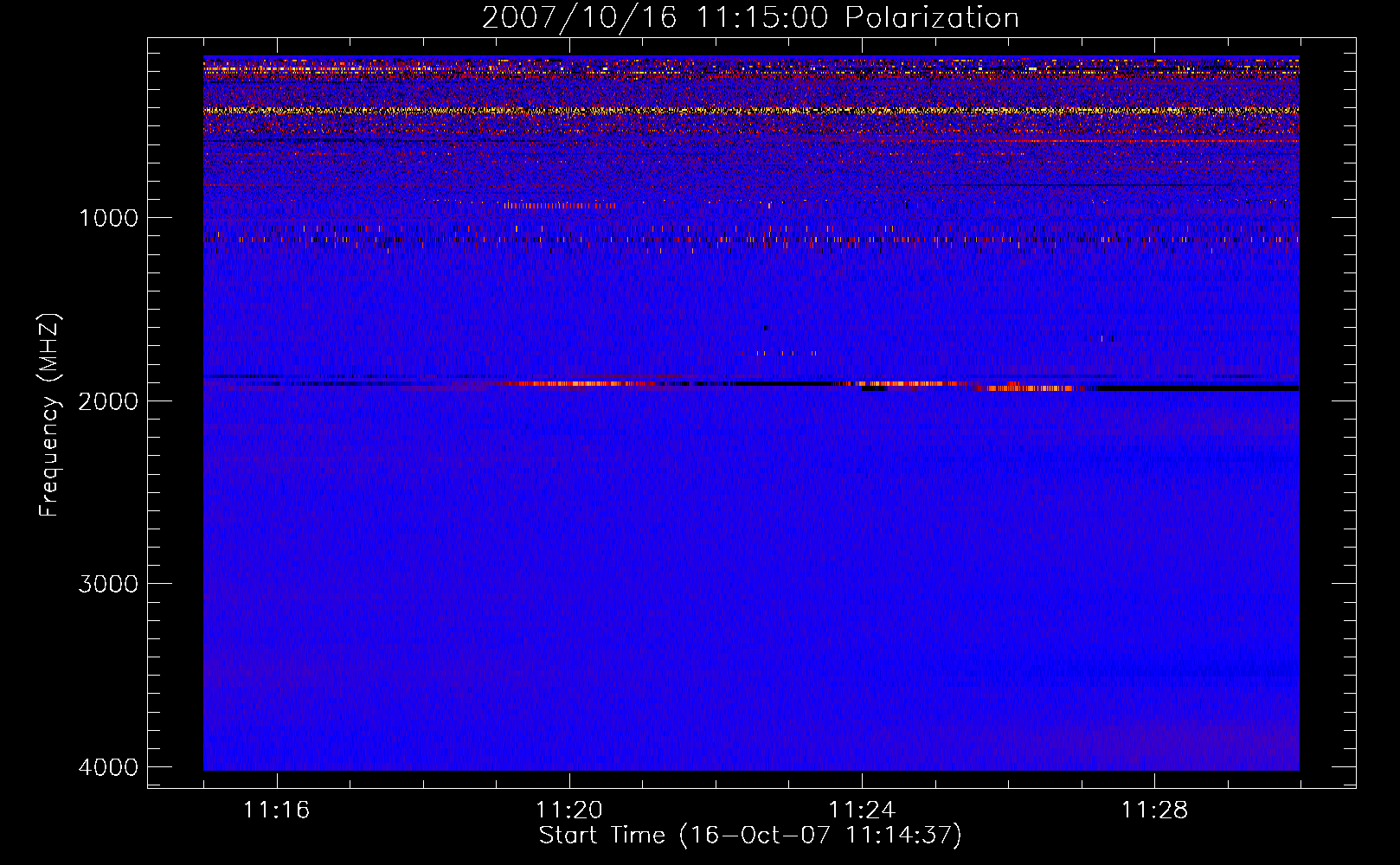Image resolution: width=1400 pixels, height=865 pixels.
Task: Click the '4000' frequency tick label
Action: 108,767
